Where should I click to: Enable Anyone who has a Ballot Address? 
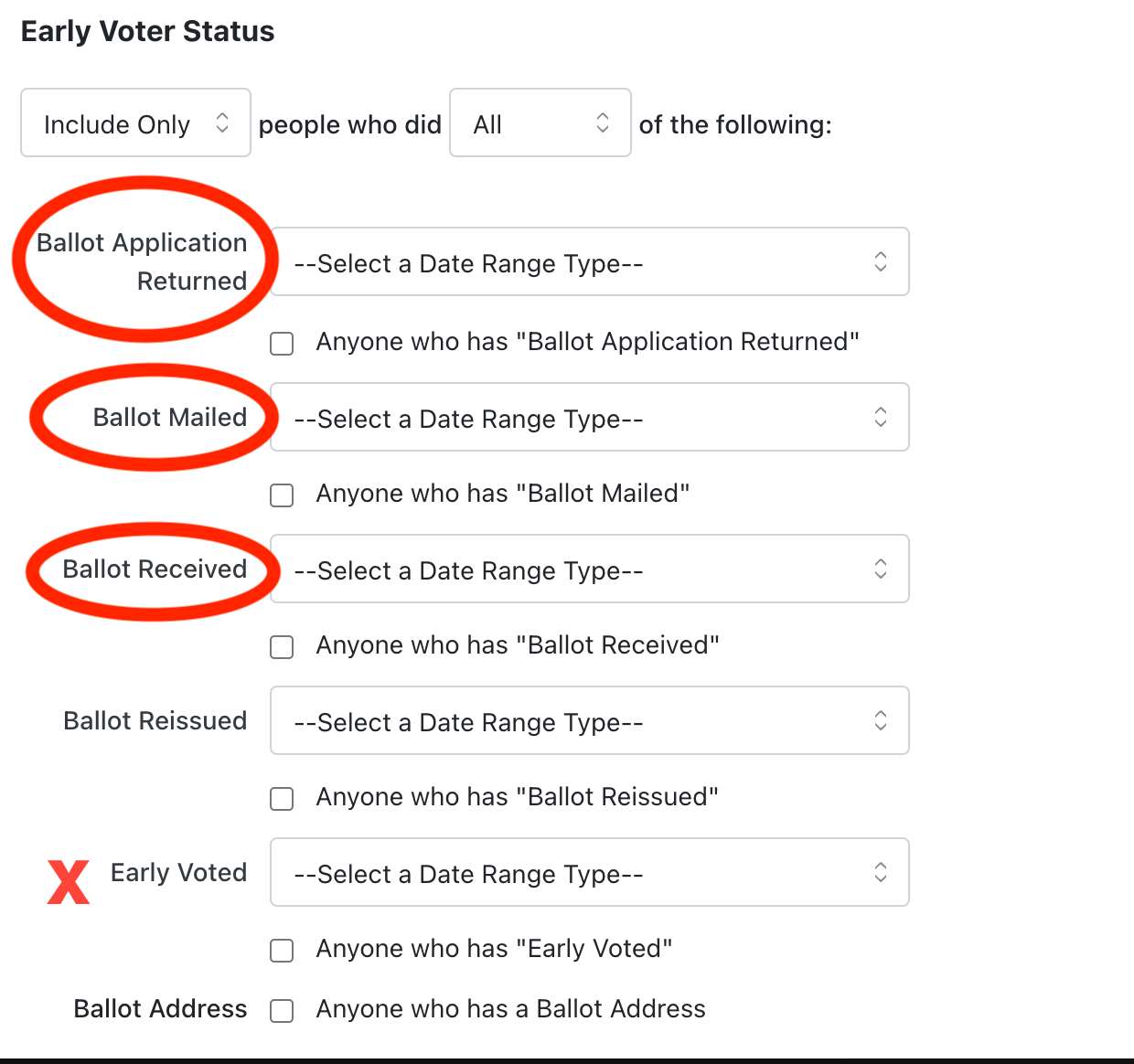tap(282, 1011)
